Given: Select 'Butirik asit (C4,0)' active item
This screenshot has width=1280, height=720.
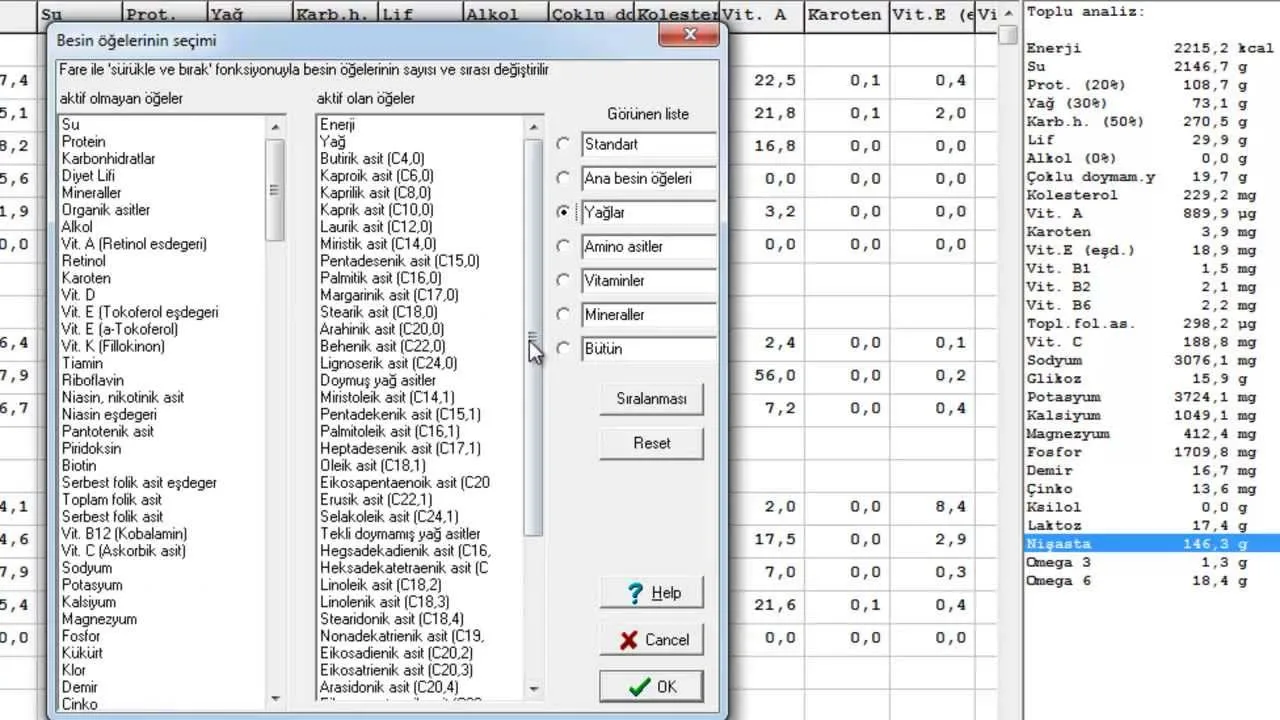Looking at the screenshot, I should [372, 159].
